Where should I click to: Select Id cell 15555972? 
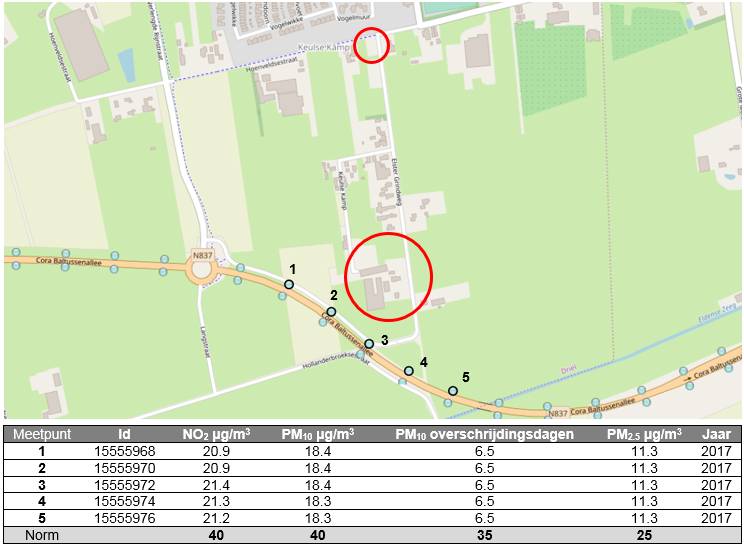pos(125,485)
